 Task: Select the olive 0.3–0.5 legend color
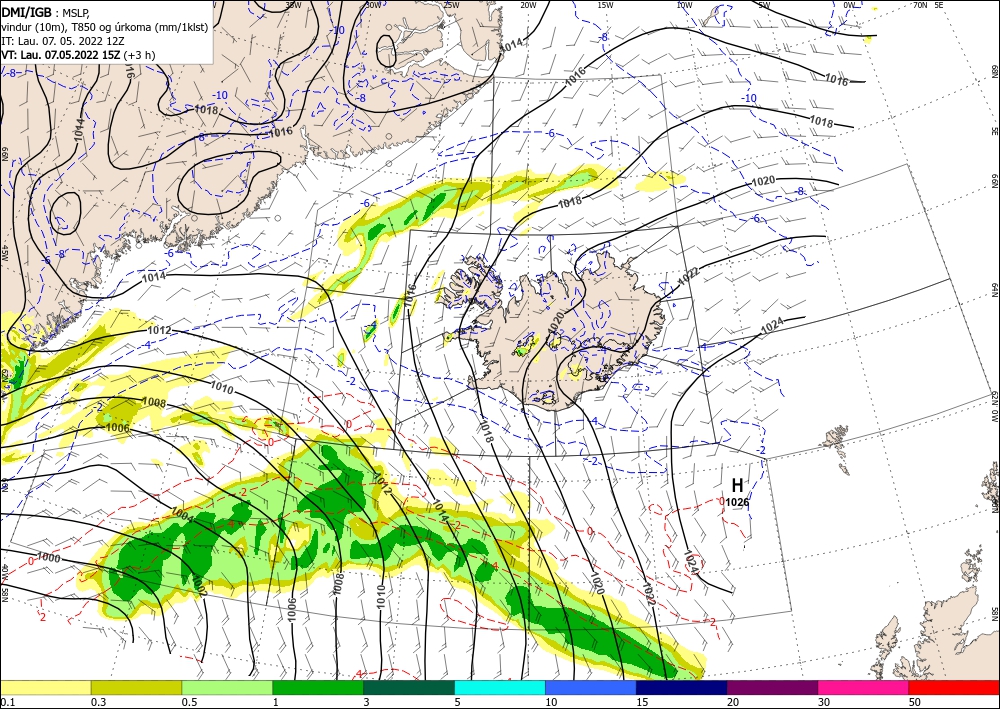tap(136, 687)
